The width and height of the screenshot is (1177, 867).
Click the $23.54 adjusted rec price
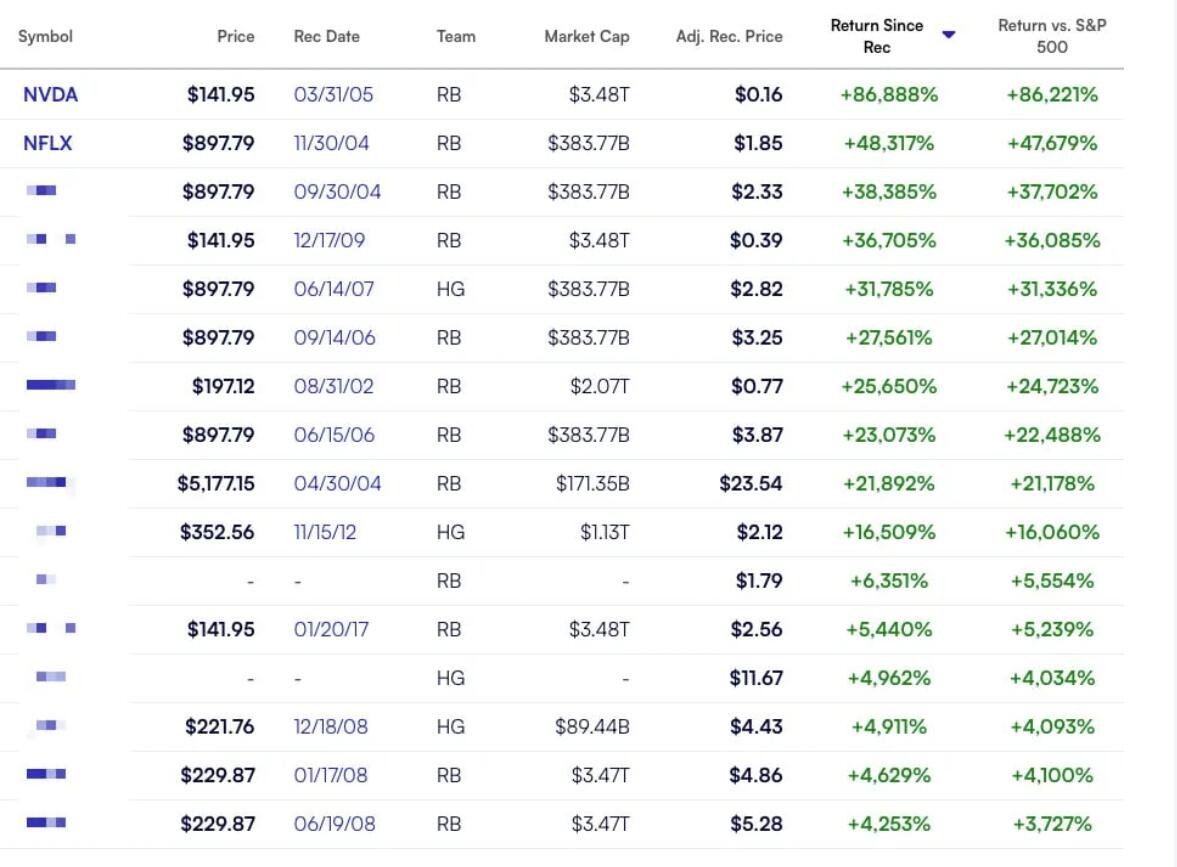[x=751, y=483]
